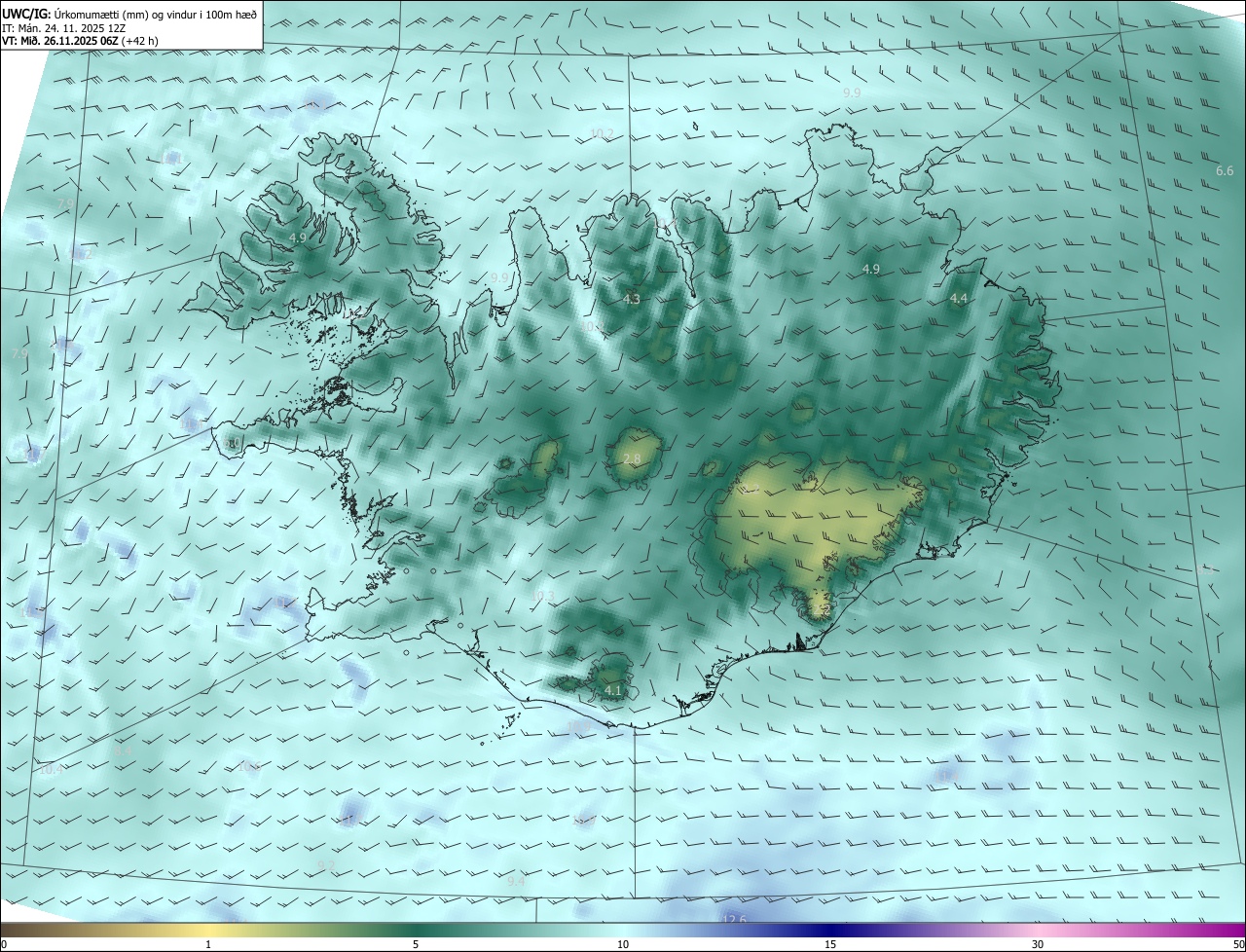Click the title 'Úrkomumætti (mm) og vindur i 100m hæð'
The image size is (1246, 952).
click(x=156, y=14)
